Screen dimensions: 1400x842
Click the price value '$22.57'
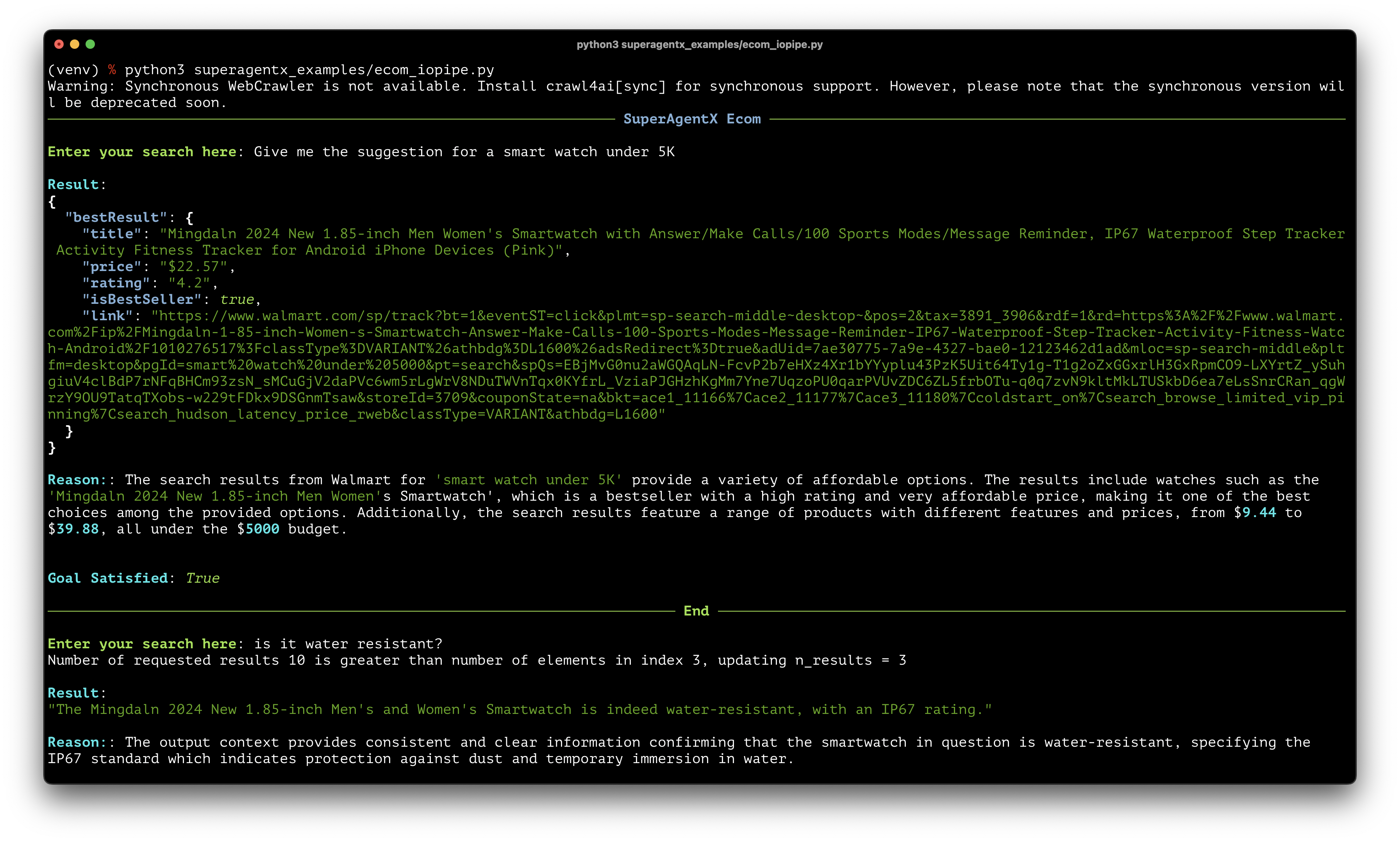click(193, 267)
